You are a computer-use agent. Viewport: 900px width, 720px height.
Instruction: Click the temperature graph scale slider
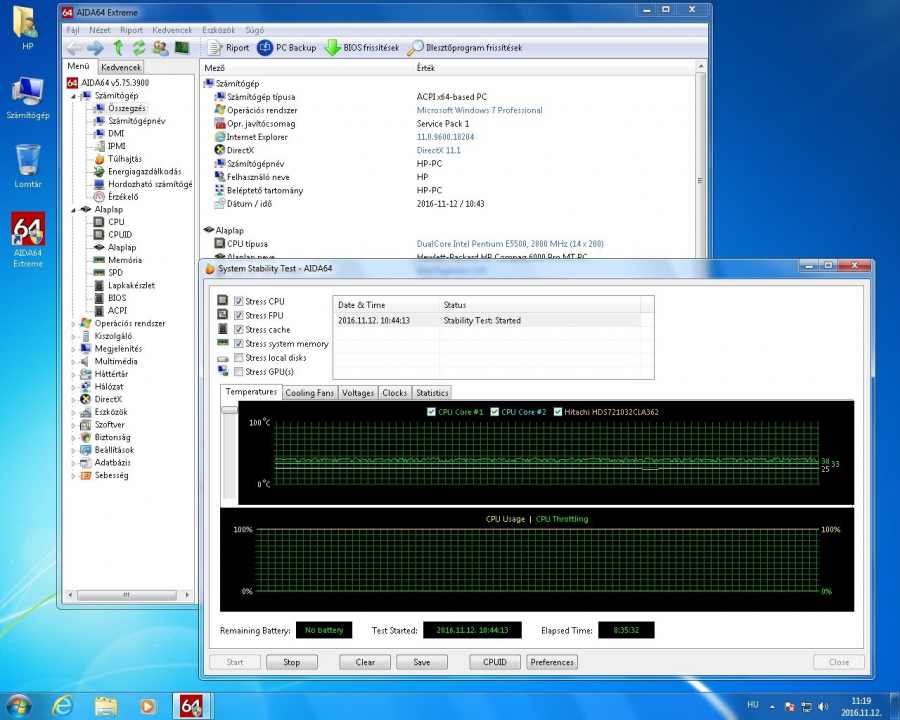pos(230,410)
